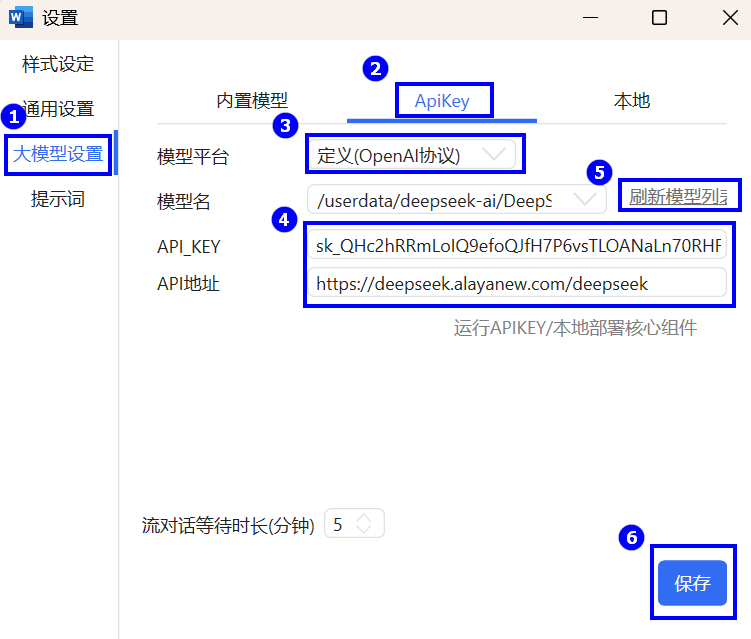Click the 流对话等待时长 number field
The width and height of the screenshot is (751, 639).
coord(340,524)
